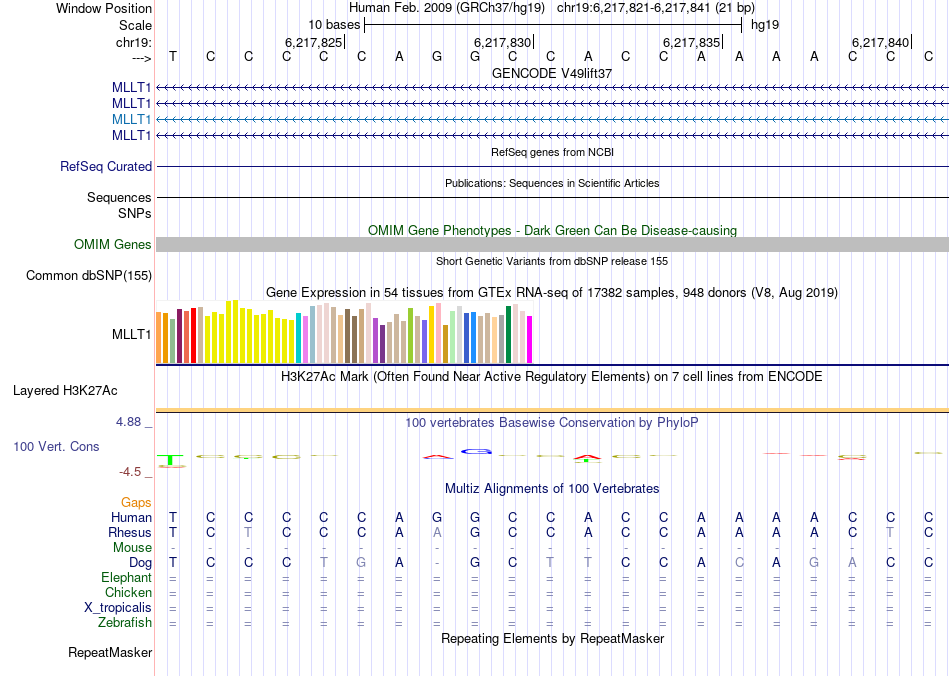Click the Gaps label in Multiz track
The image size is (950, 676).
136,502
